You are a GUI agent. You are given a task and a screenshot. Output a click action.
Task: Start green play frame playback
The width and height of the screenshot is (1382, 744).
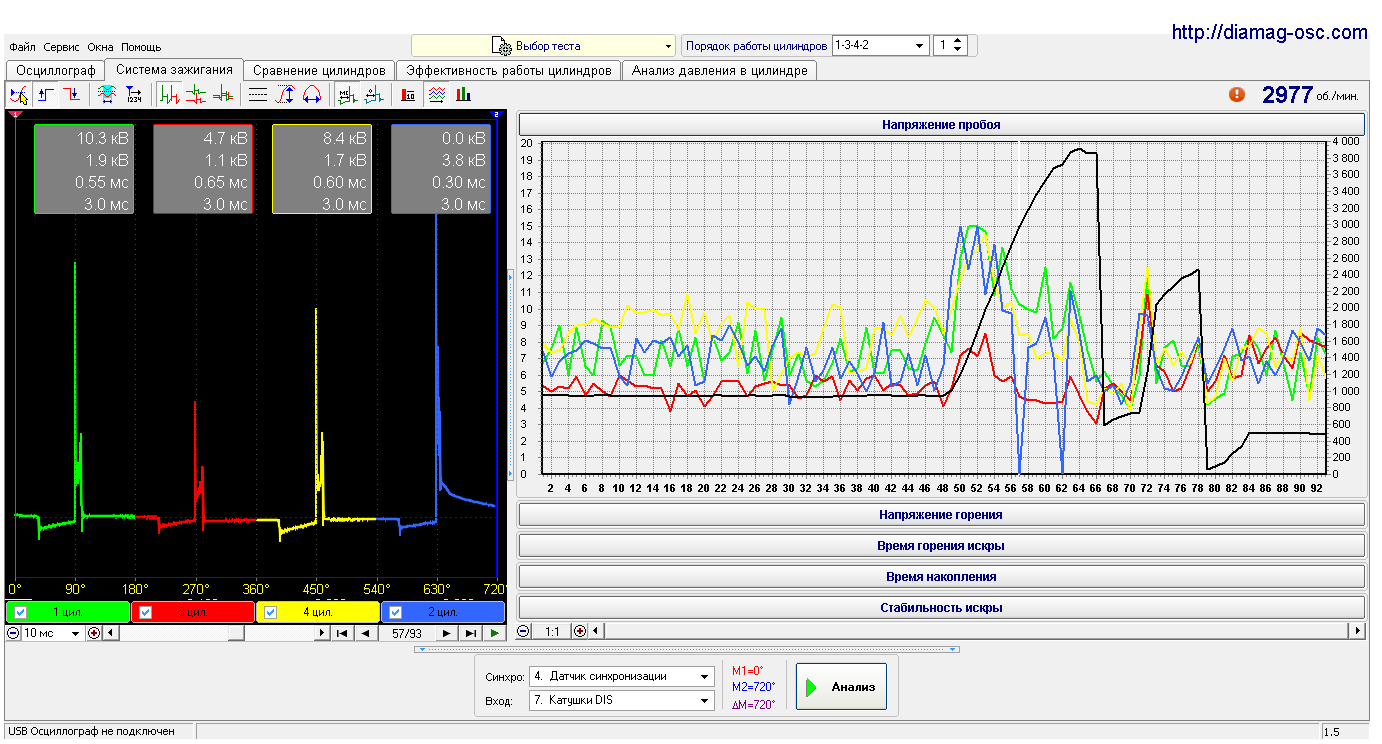pyautogui.click(x=495, y=633)
